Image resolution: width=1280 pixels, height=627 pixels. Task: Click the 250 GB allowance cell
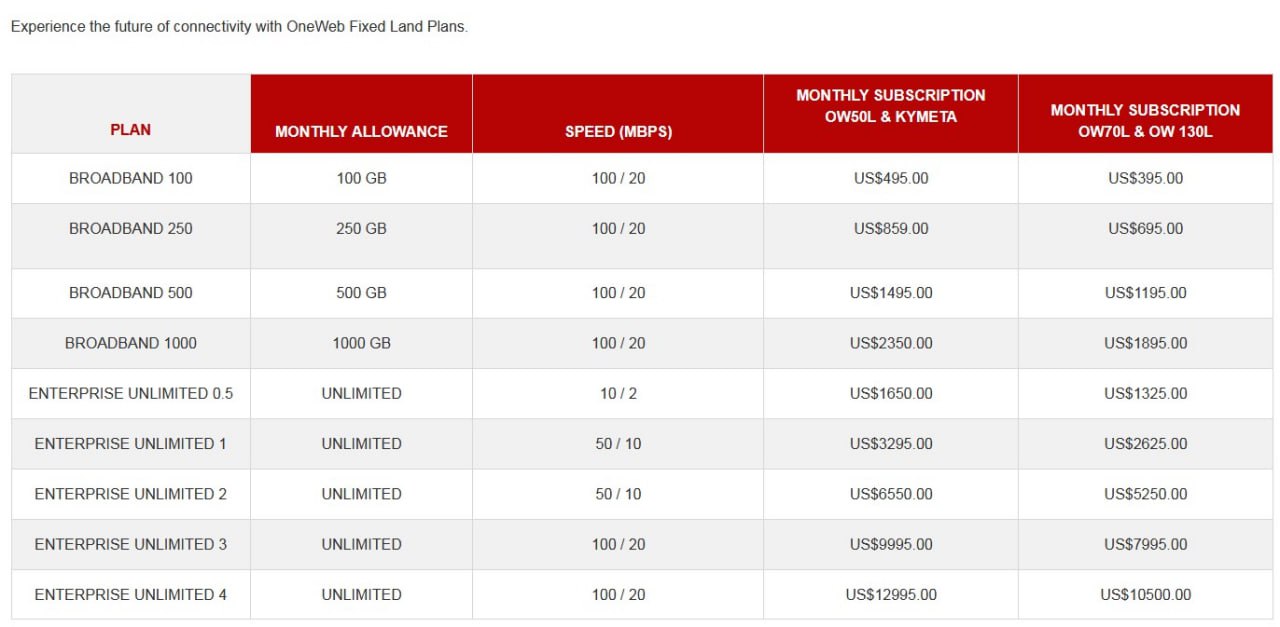(x=361, y=228)
